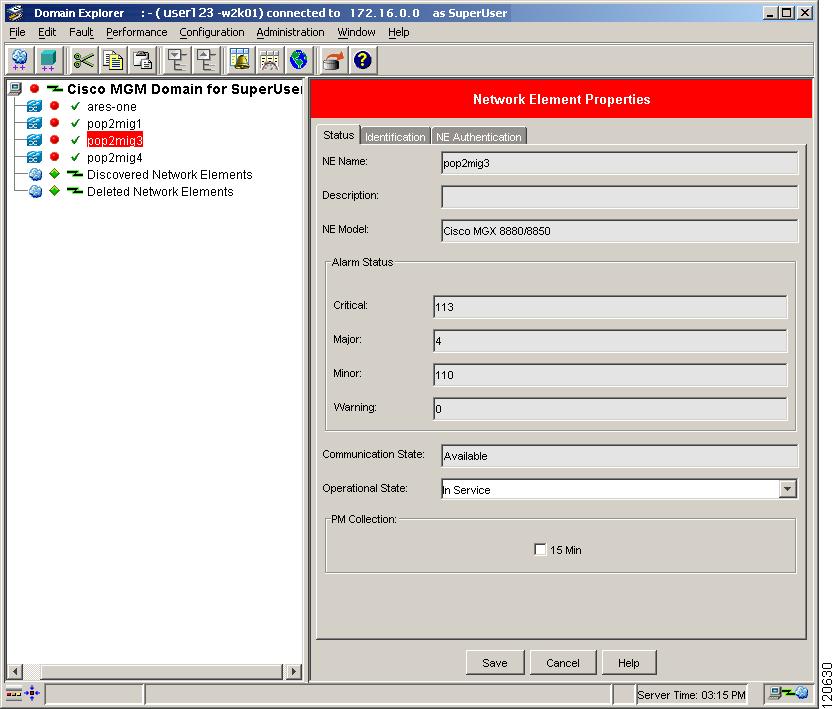The width and height of the screenshot is (835, 709).
Task: Click the Communication State field
Action: tap(620, 456)
